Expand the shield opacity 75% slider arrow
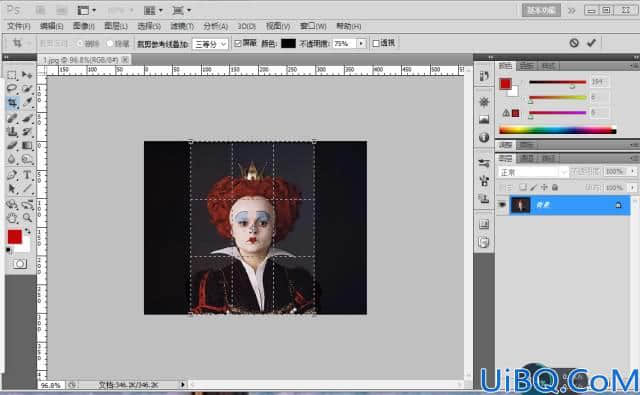This screenshot has width=640, height=395. (x=361, y=43)
